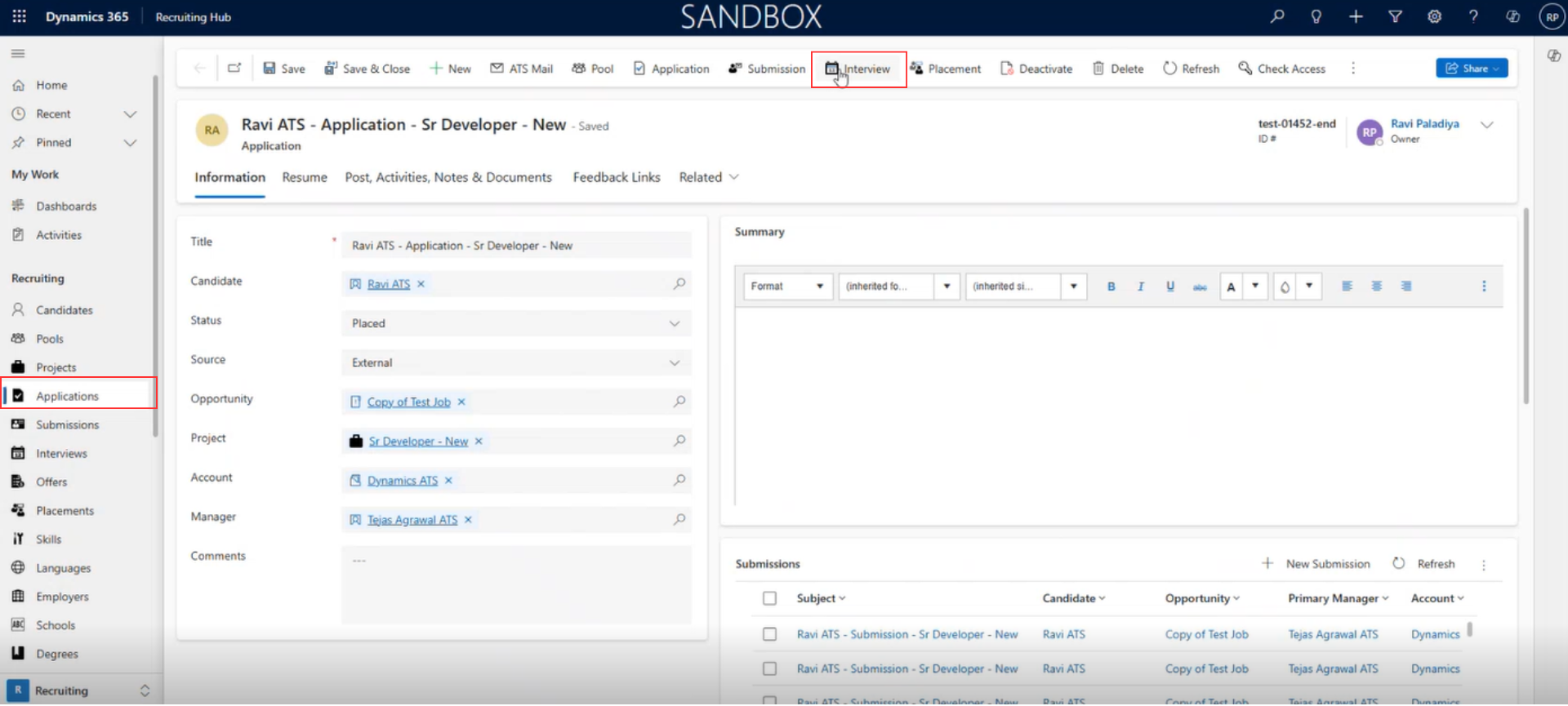Go back with the back arrow
This screenshot has height=706, width=1568.
point(199,69)
